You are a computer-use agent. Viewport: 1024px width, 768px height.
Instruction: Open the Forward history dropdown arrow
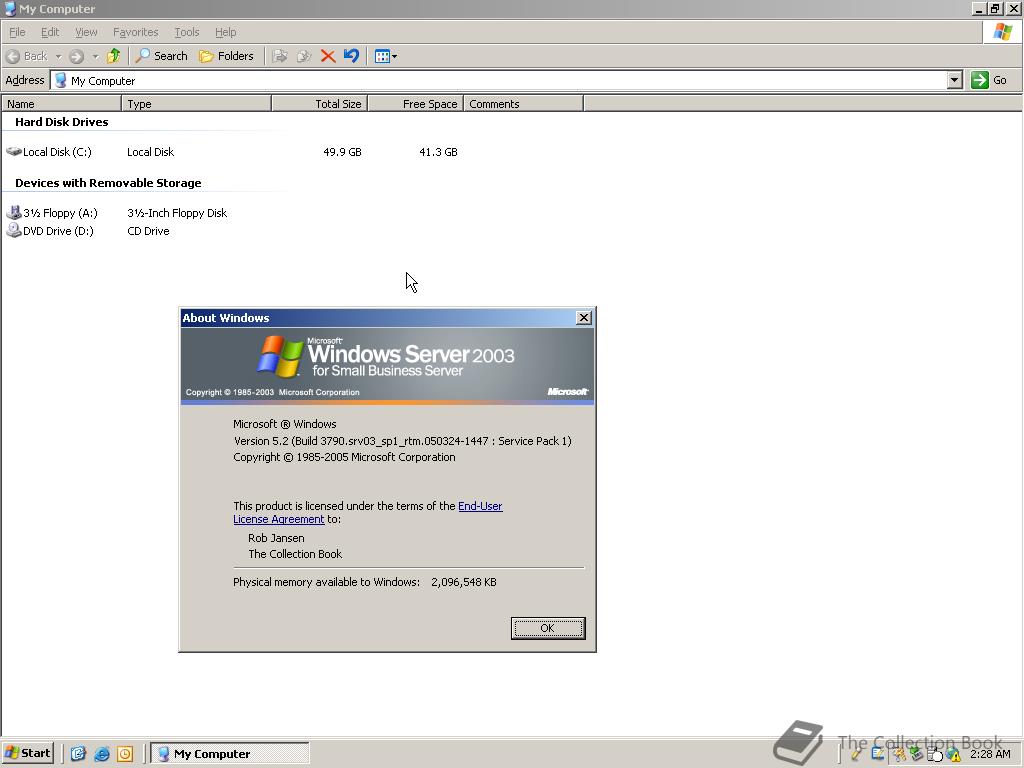95,57
